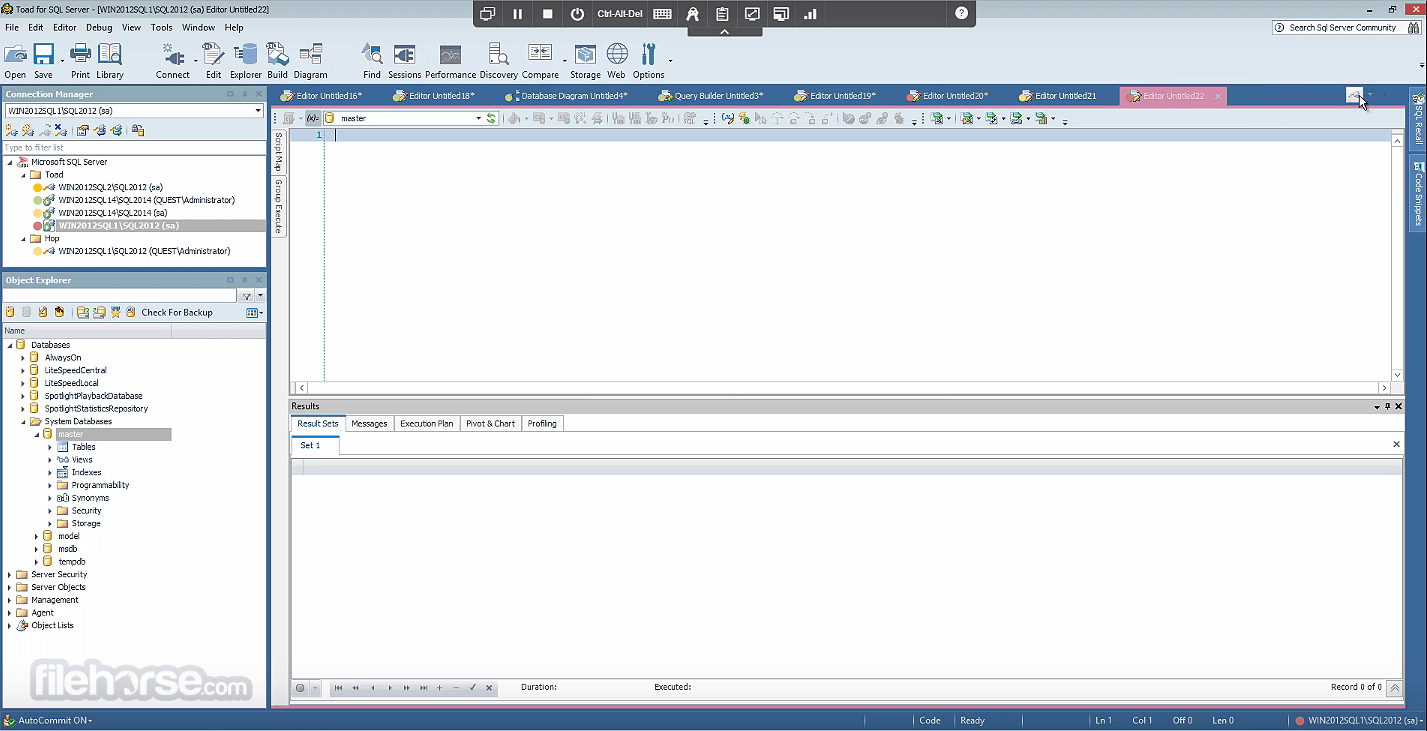Launch the Discovery tool
The height and width of the screenshot is (731, 1427).
point(499,60)
